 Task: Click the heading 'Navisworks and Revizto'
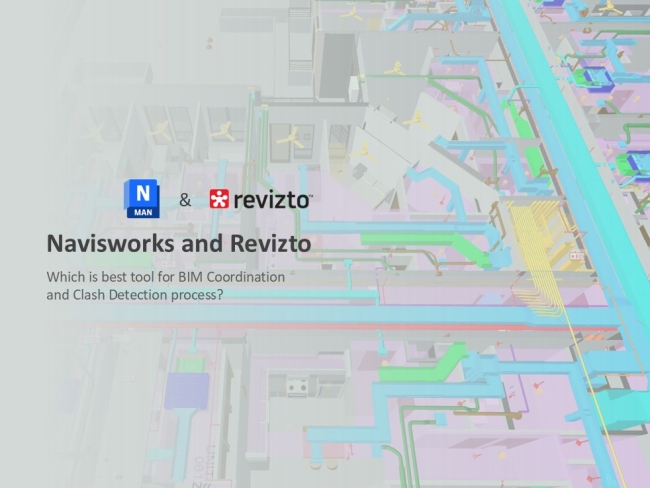[179, 243]
